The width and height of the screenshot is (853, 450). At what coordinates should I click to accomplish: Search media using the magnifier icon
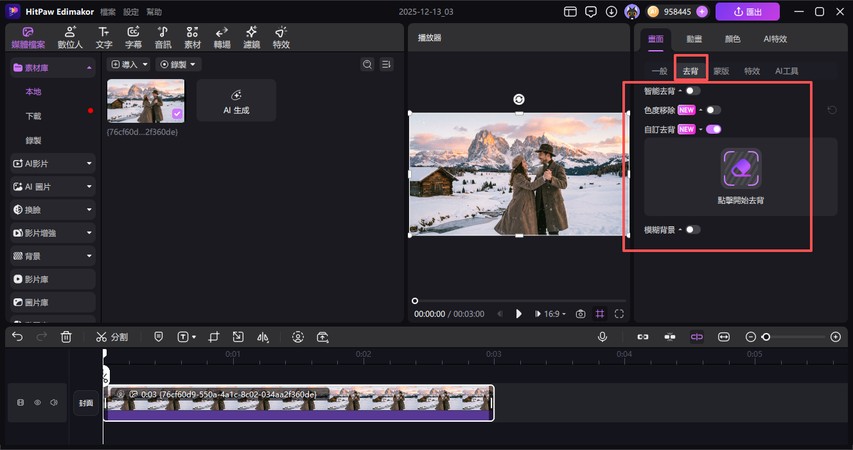click(x=367, y=64)
